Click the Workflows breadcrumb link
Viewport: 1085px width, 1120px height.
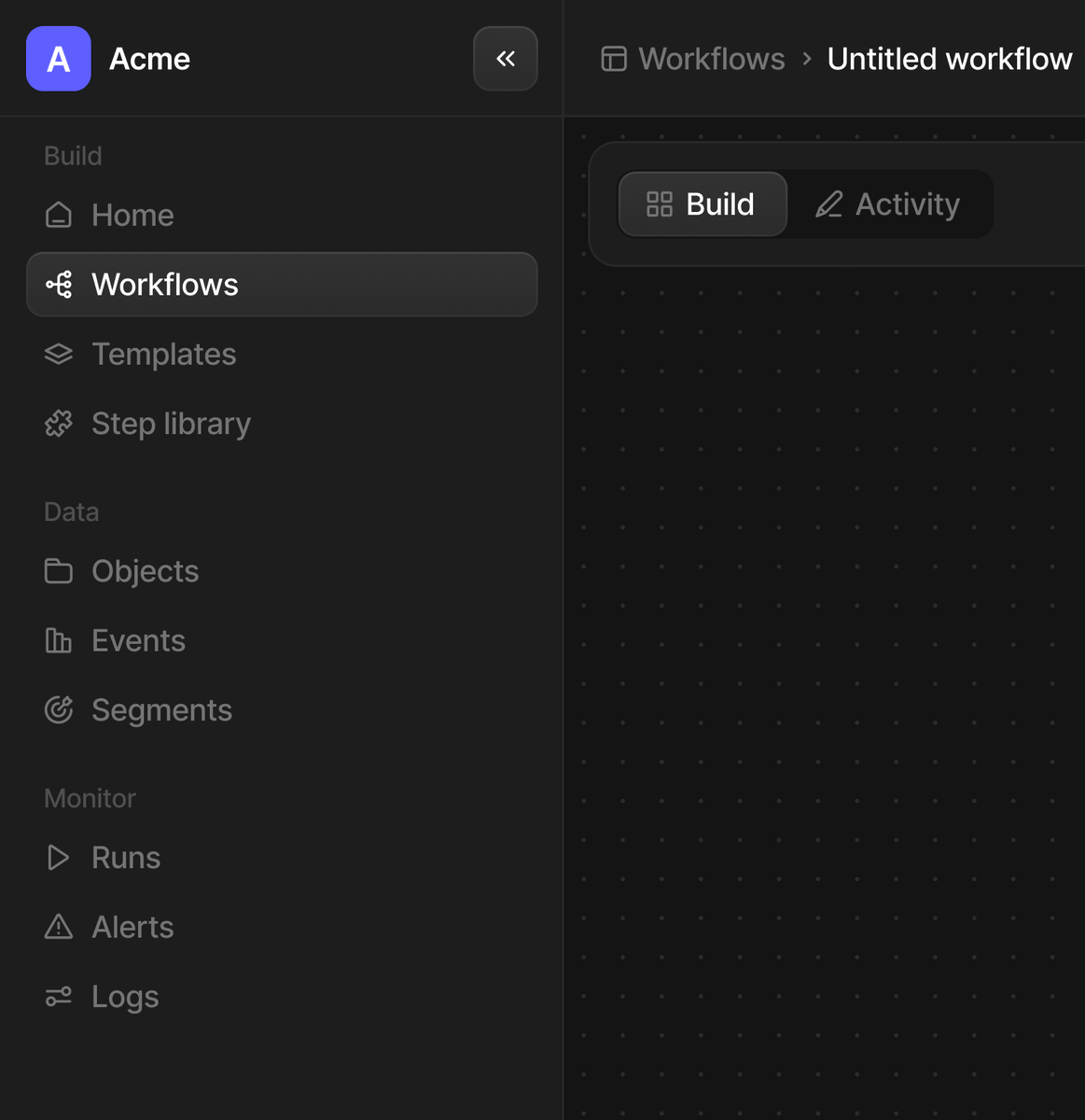(712, 59)
